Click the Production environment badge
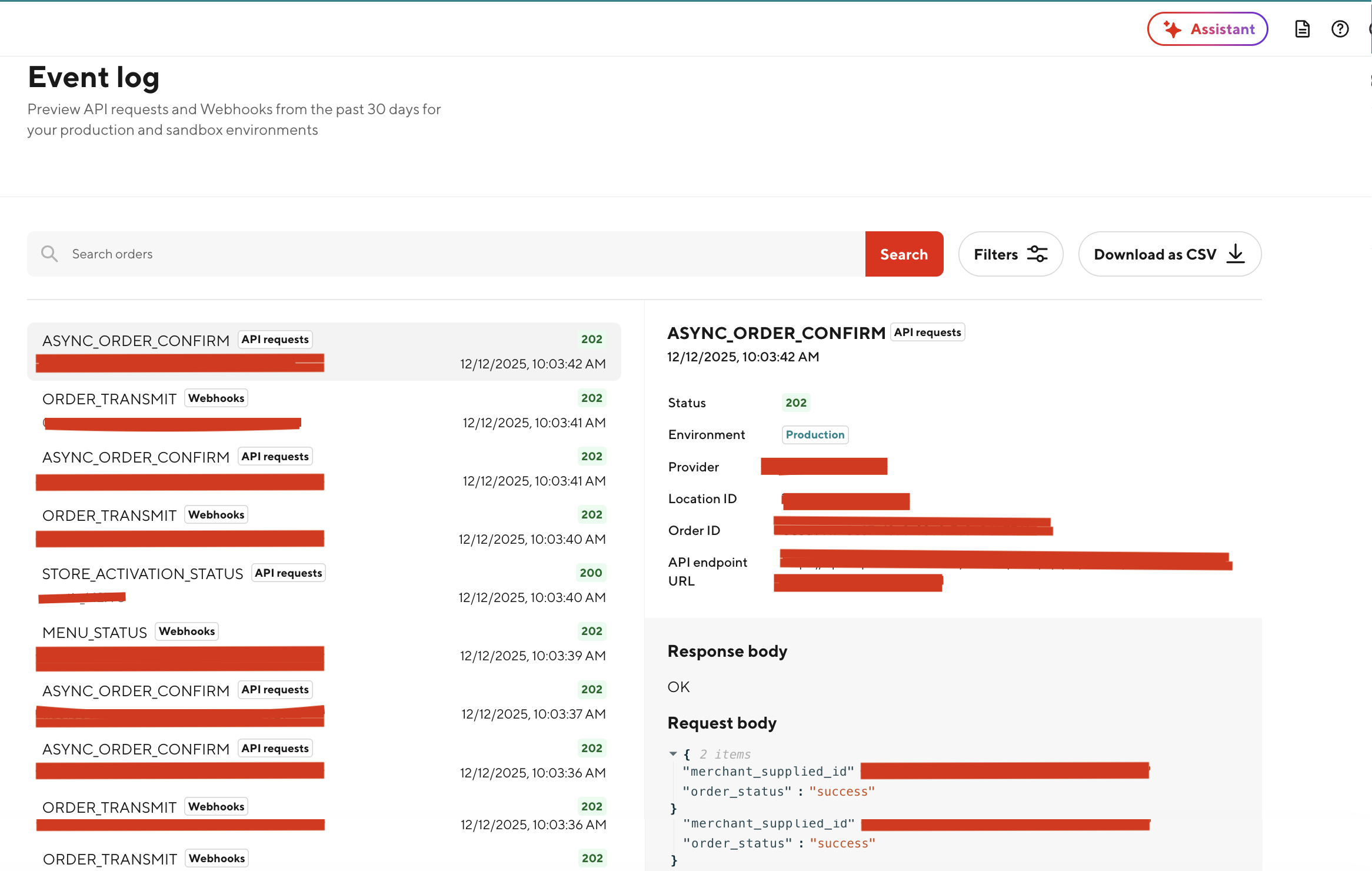The height and width of the screenshot is (871, 1372). coord(815,434)
